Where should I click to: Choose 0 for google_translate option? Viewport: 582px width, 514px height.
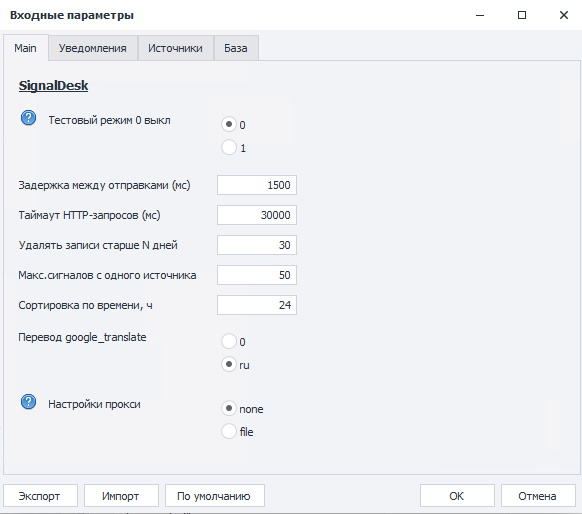click(x=229, y=341)
